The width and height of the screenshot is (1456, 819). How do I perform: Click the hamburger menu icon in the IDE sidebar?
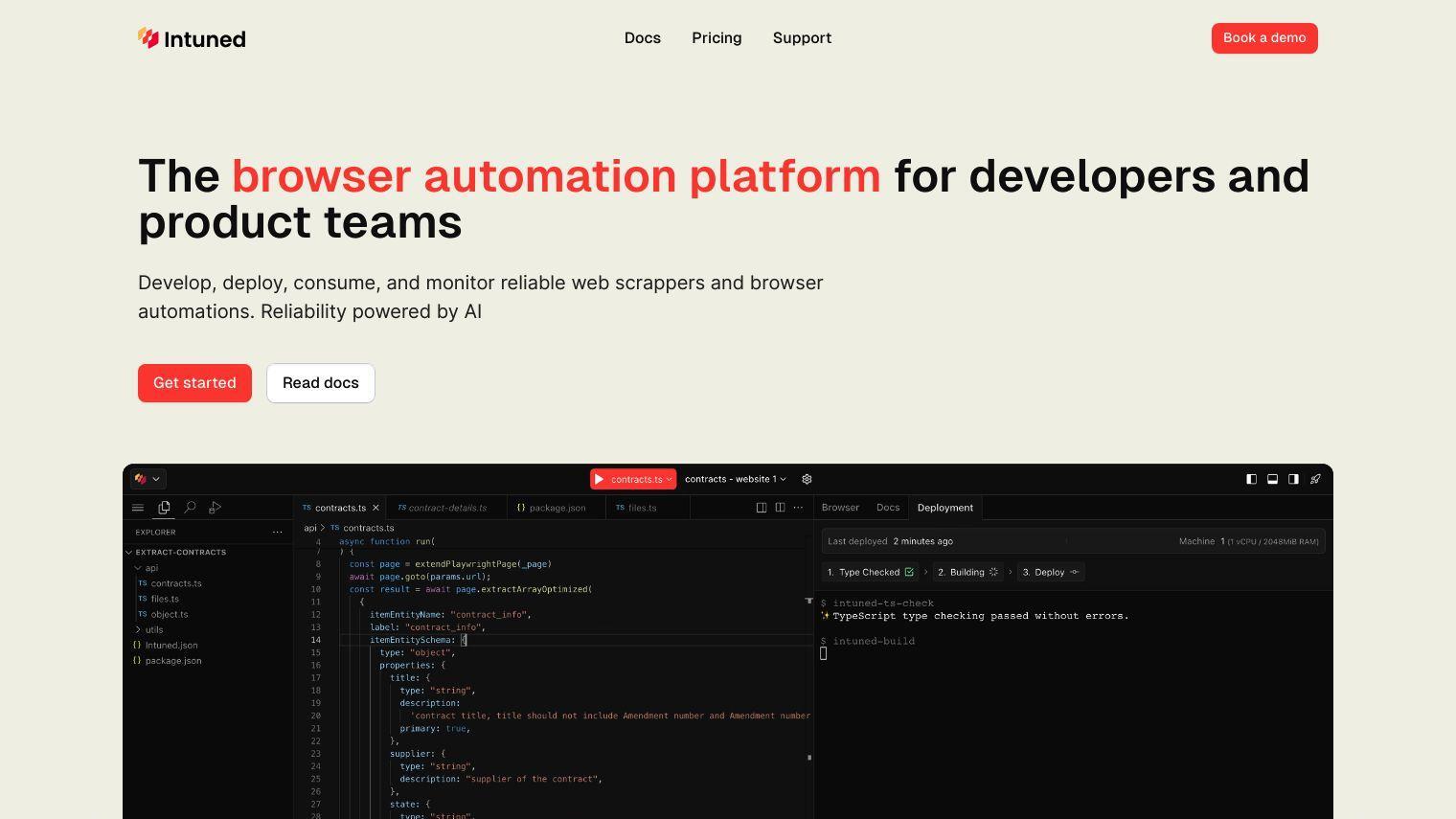(x=138, y=508)
